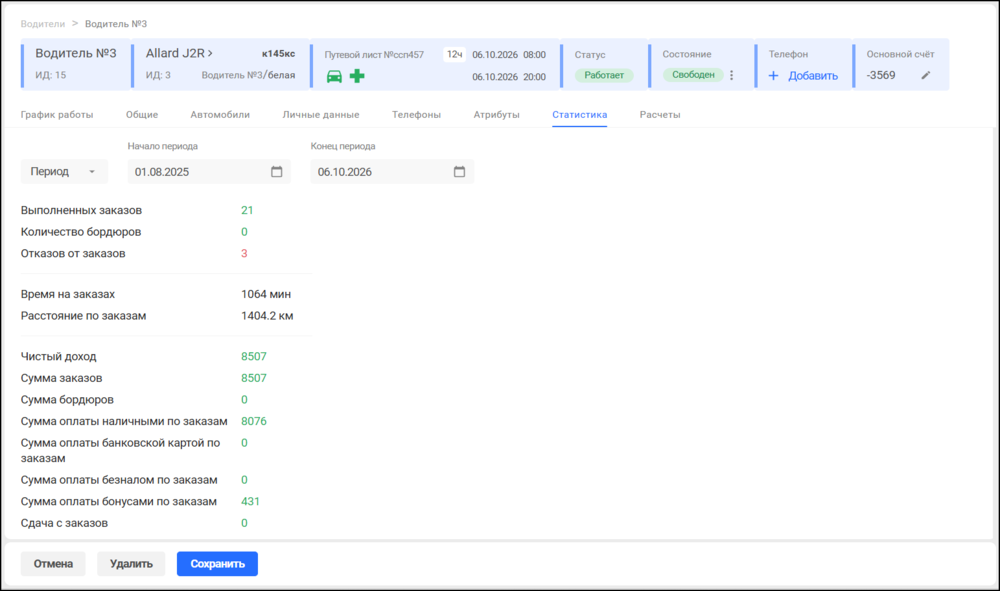Click the pencil icon to edit Основной счёт

click(x=925, y=75)
